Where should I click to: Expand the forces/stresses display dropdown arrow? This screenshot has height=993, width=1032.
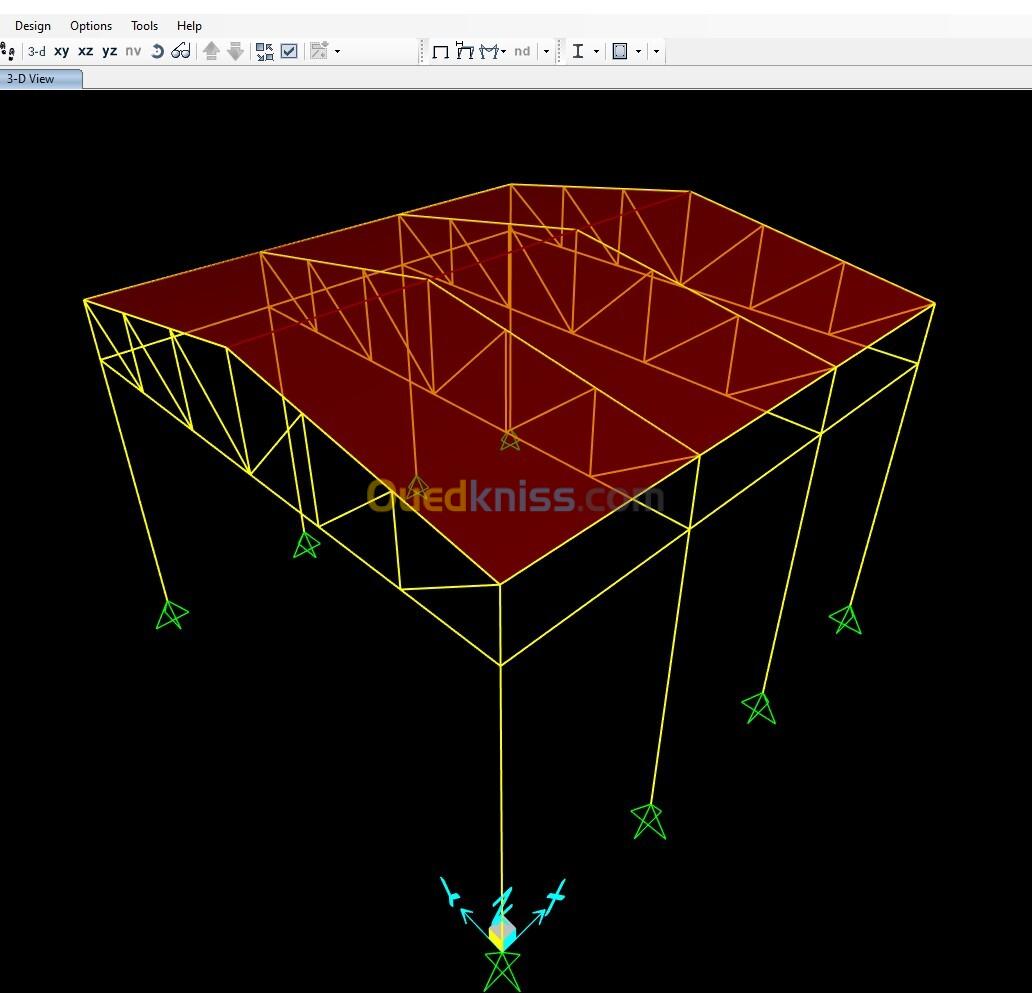[504, 51]
